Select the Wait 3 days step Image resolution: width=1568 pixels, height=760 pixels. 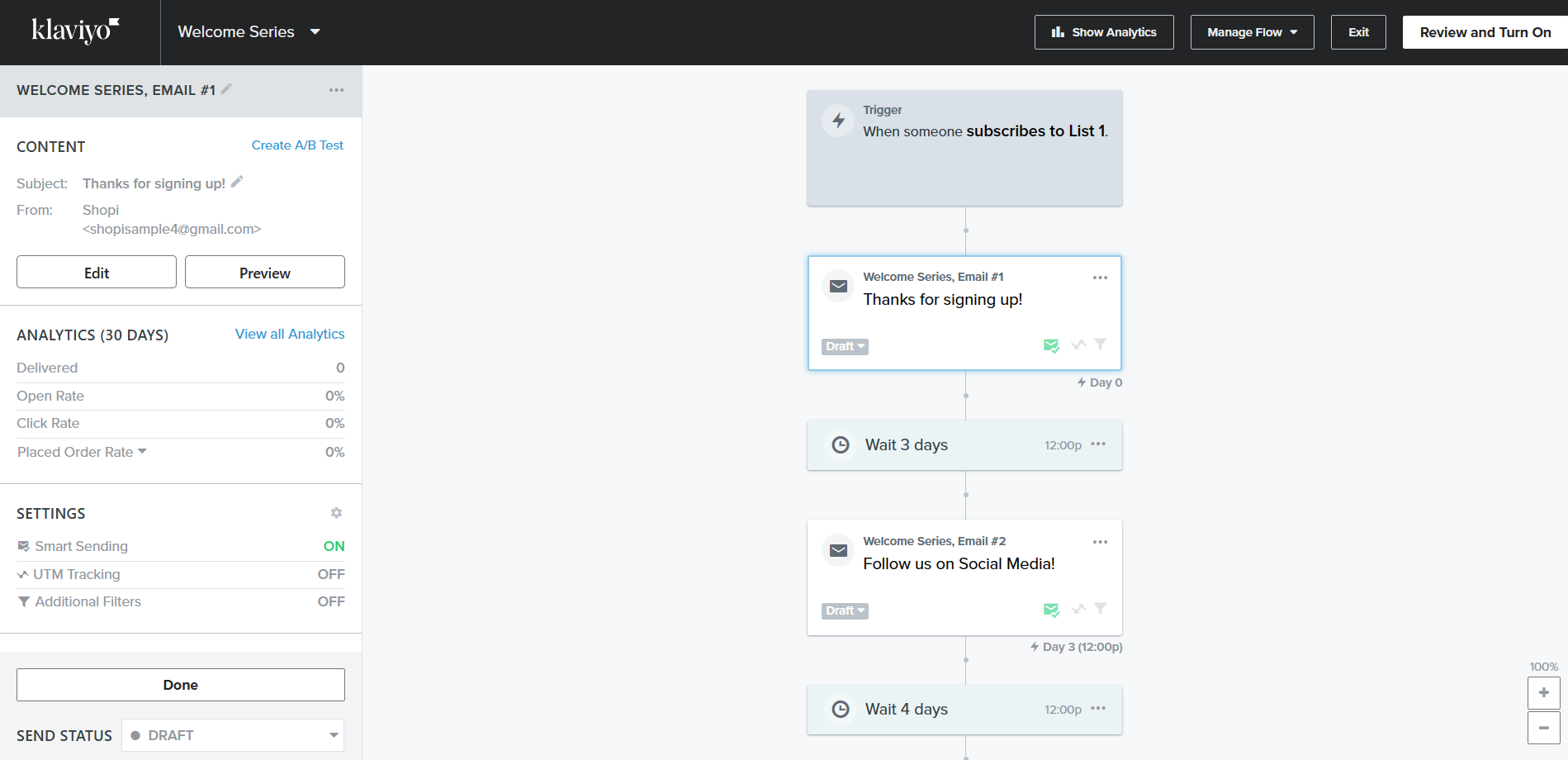point(964,445)
